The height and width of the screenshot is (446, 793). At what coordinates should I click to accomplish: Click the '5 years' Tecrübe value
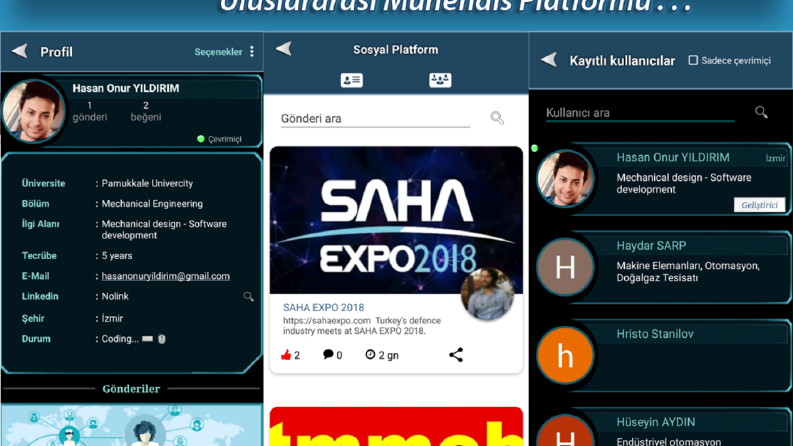[117, 256]
